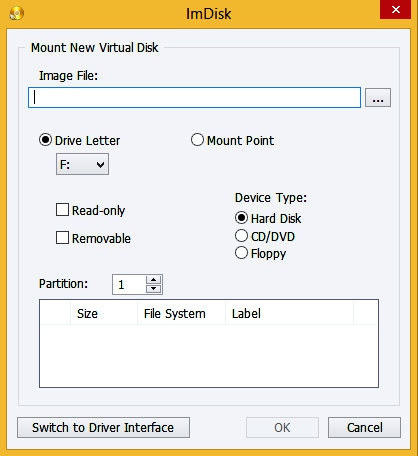The image size is (418, 456).
Task: Click the Cancel button
Action: (x=364, y=428)
